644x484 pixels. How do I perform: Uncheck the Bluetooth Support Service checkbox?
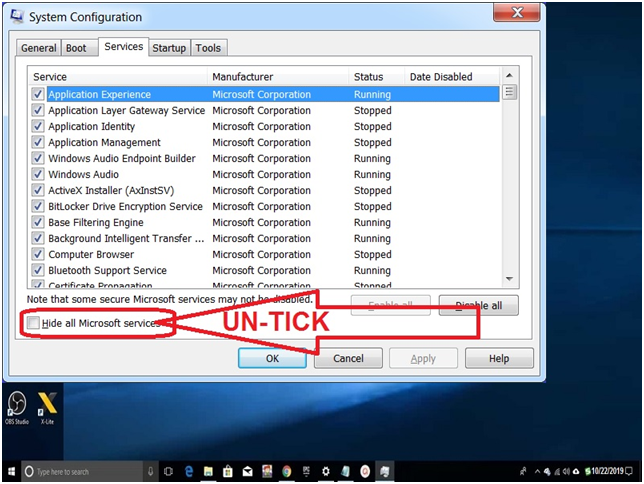pyautogui.click(x=38, y=270)
